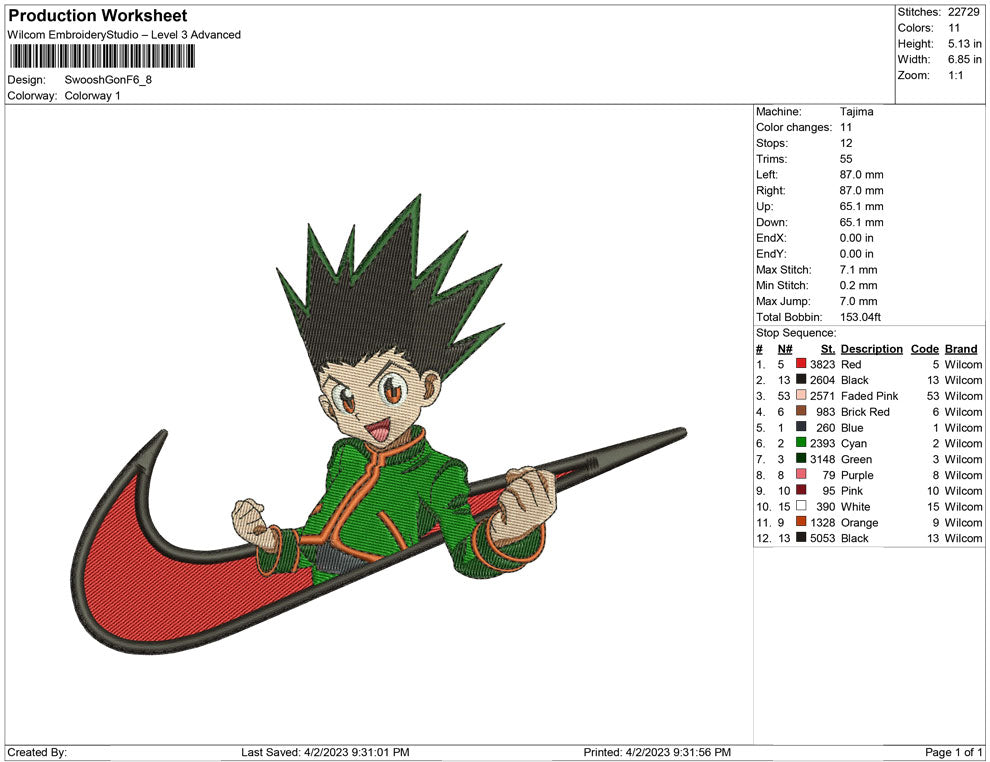Click the Trims value 55
Image resolution: width=990 pixels, height=762 pixels.
(846, 158)
